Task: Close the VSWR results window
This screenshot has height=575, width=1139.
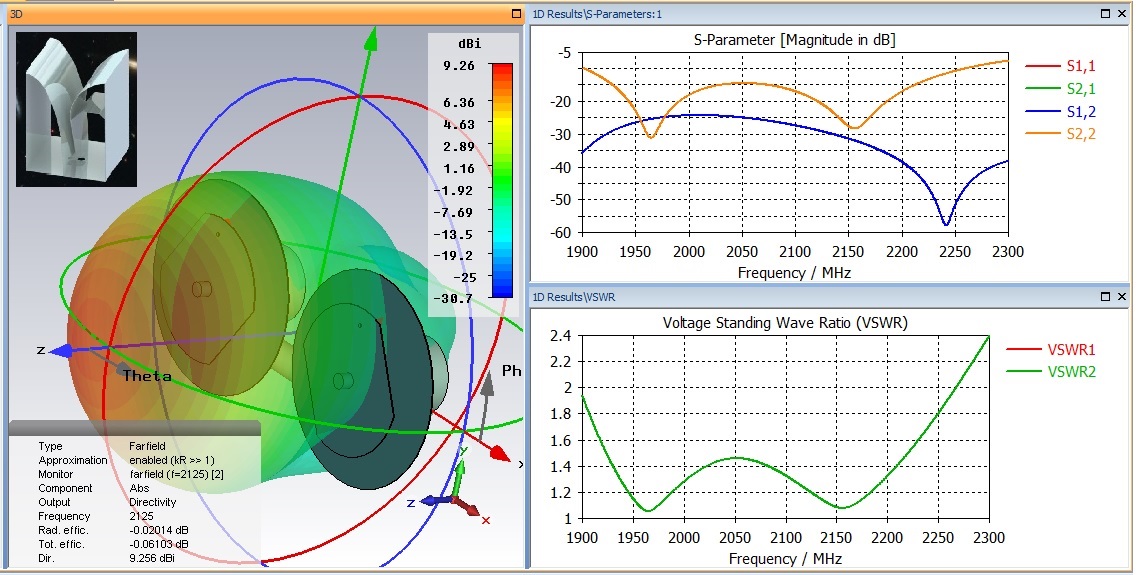Action: point(1122,296)
